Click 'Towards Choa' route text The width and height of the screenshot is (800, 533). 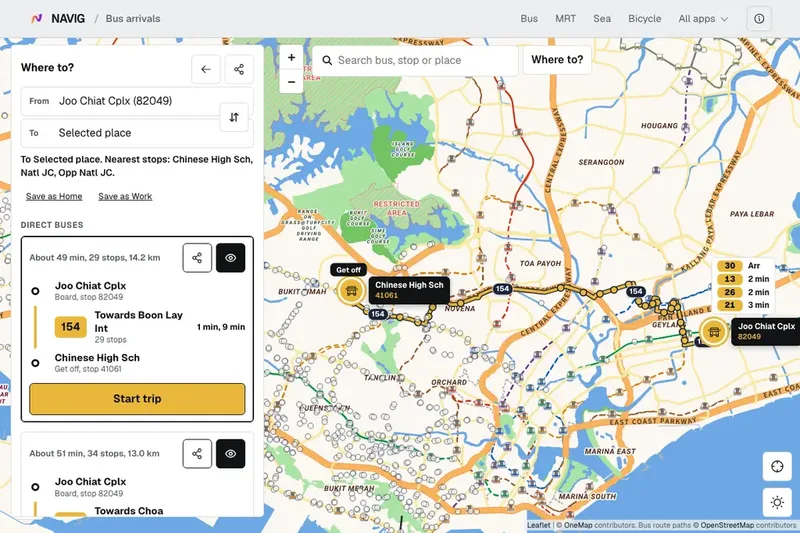(x=129, y=511)
